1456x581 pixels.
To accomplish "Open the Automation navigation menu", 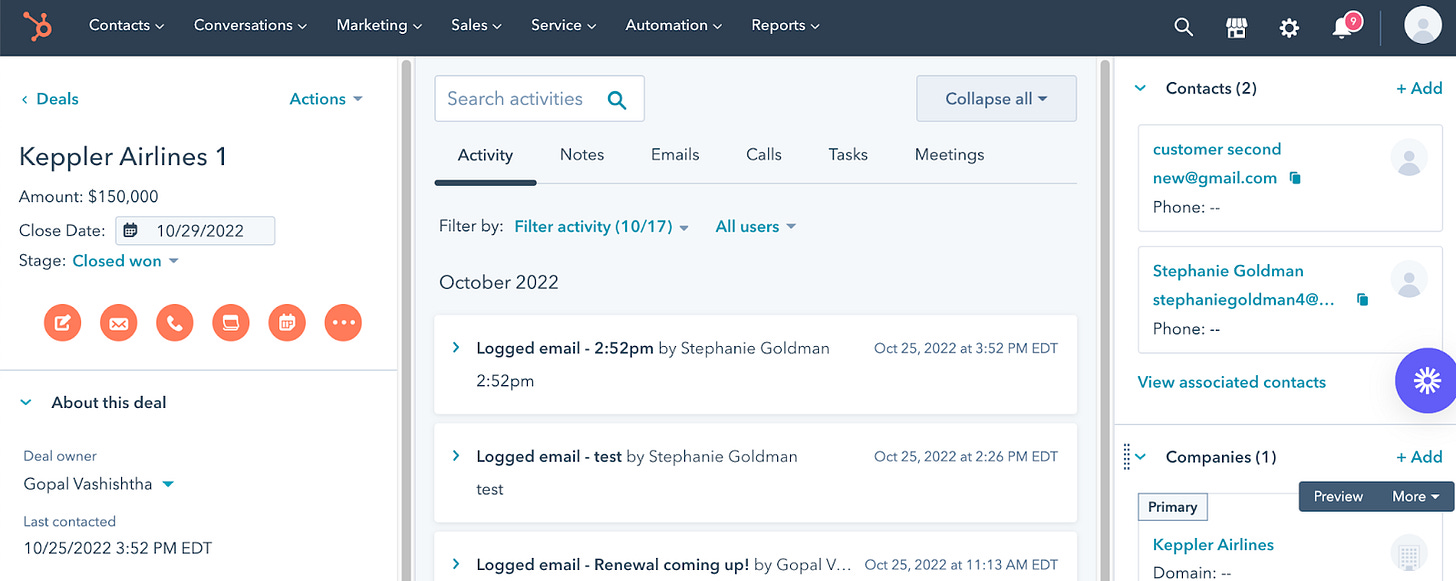I will [x=674, y=25].
